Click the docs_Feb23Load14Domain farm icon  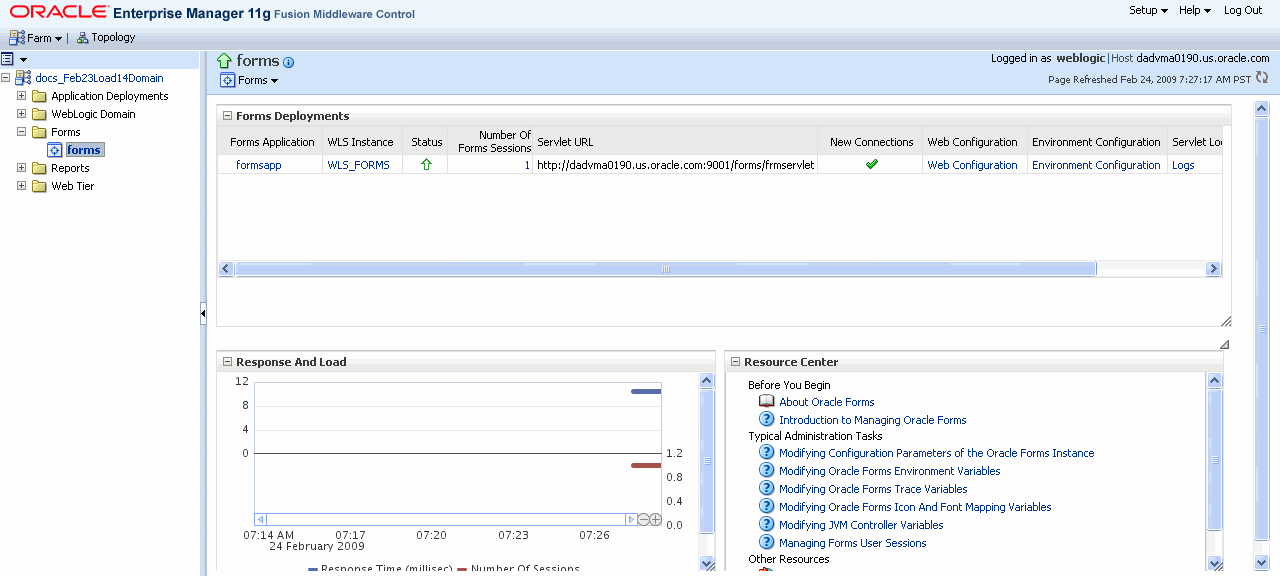pyautogui.click(x=23, y=78)
